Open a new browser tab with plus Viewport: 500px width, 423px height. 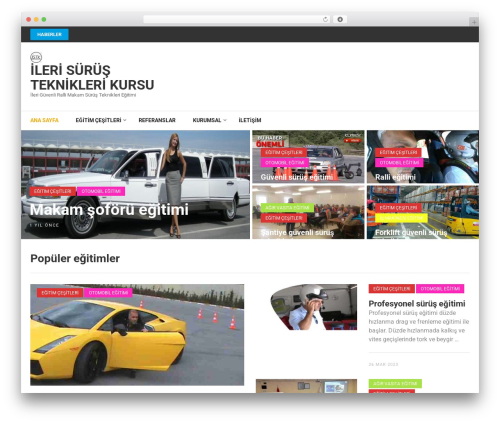[x=474, y=22]
